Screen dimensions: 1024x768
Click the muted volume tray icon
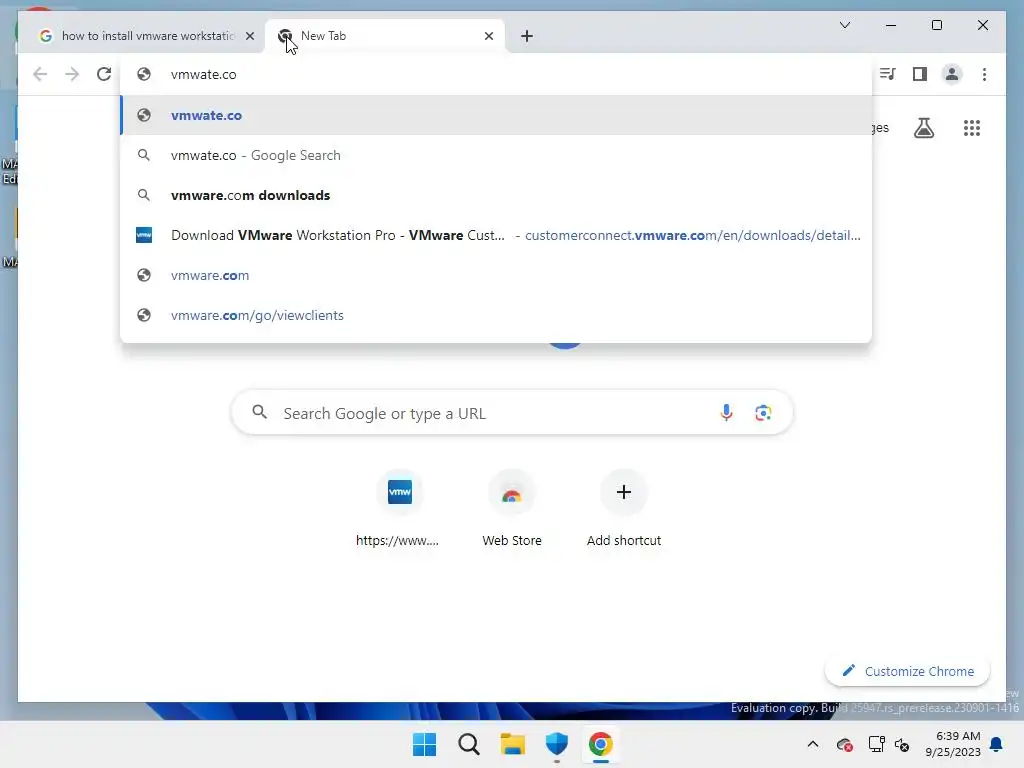tap(902, 744)
